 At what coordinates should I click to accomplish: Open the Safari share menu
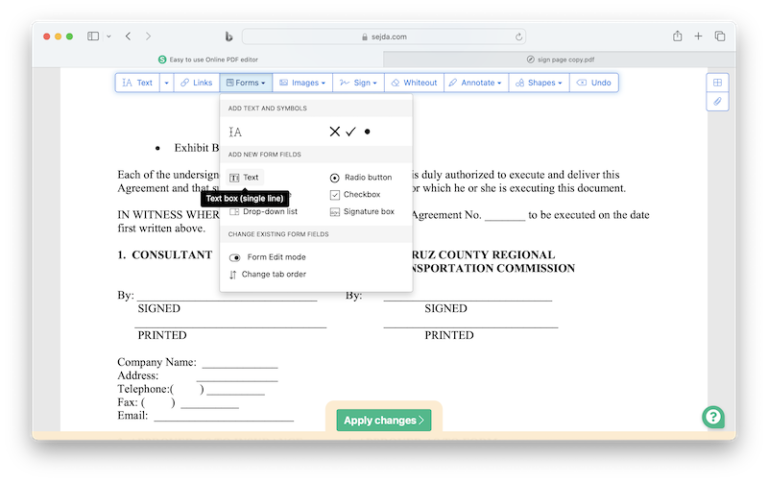tap(677, 36)
